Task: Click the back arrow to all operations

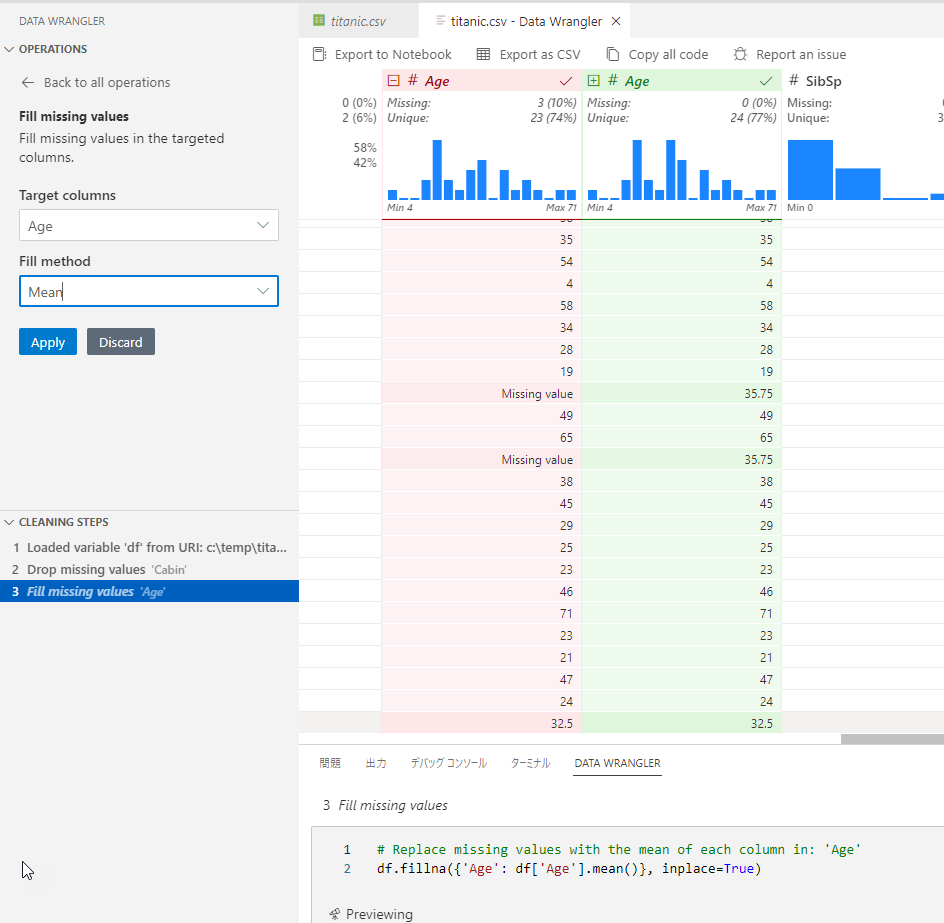Action: point(27,82)
